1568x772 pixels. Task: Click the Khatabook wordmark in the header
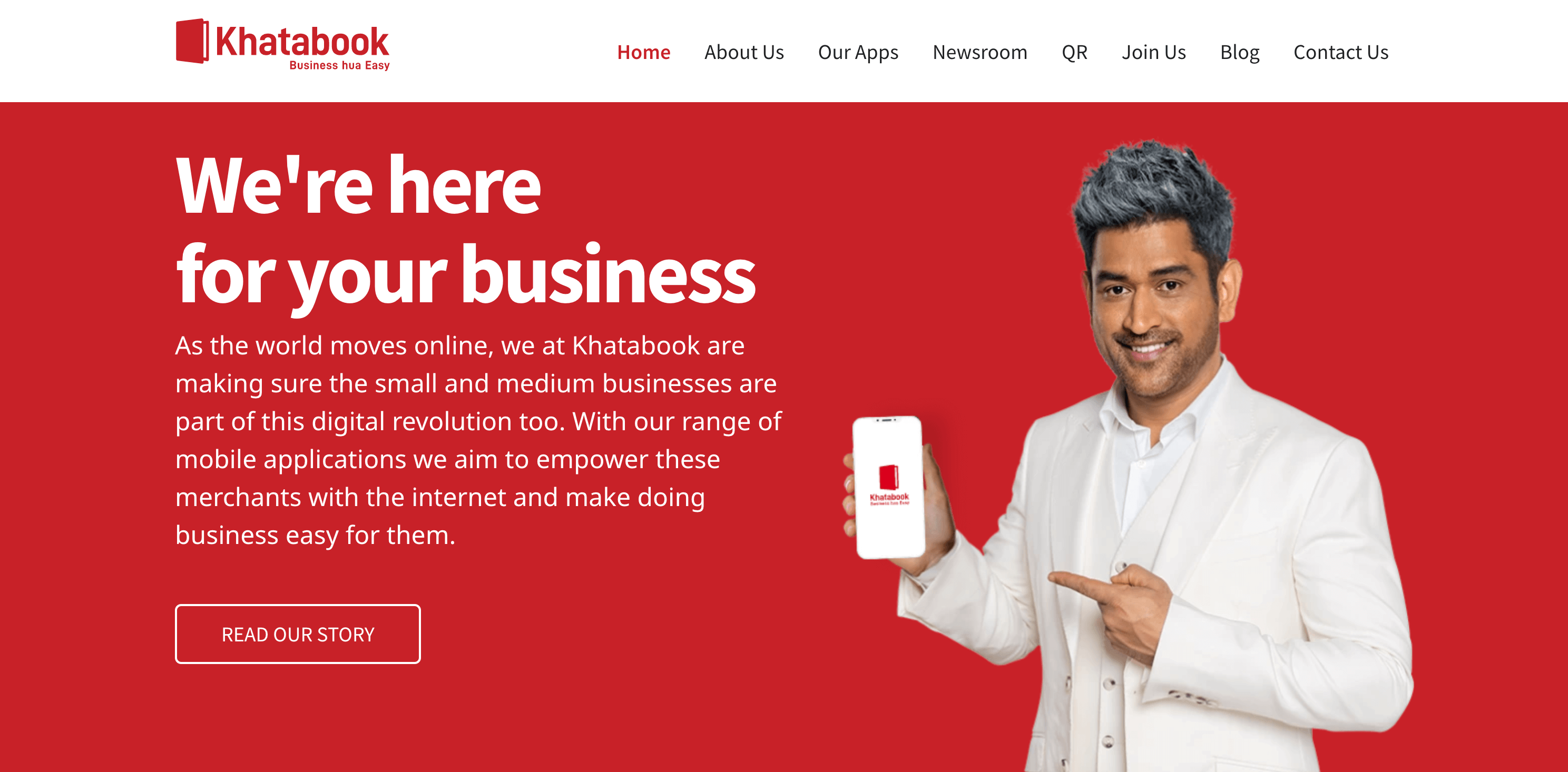pyautogui.click(x=302, y=42)
